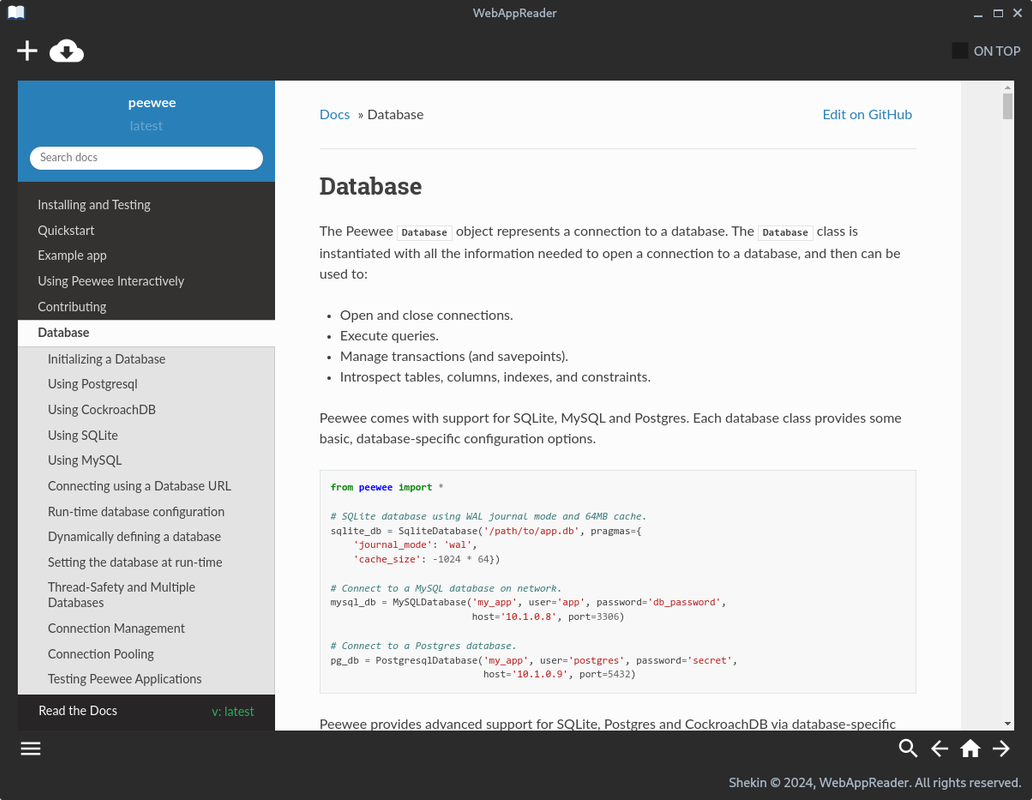Image resolution: width=1032 pixels, height=800 pixels.
Task: Open Connecting using a Database URL
Action: 140,486
